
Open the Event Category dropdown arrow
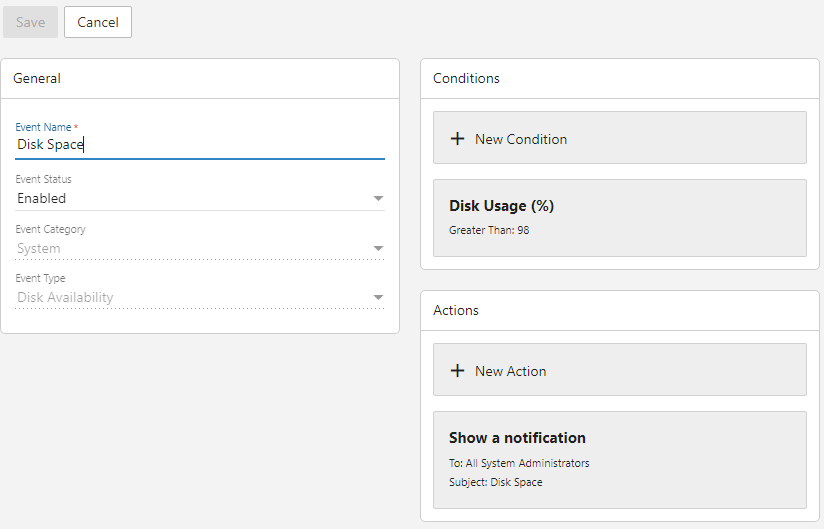(378, 249)
